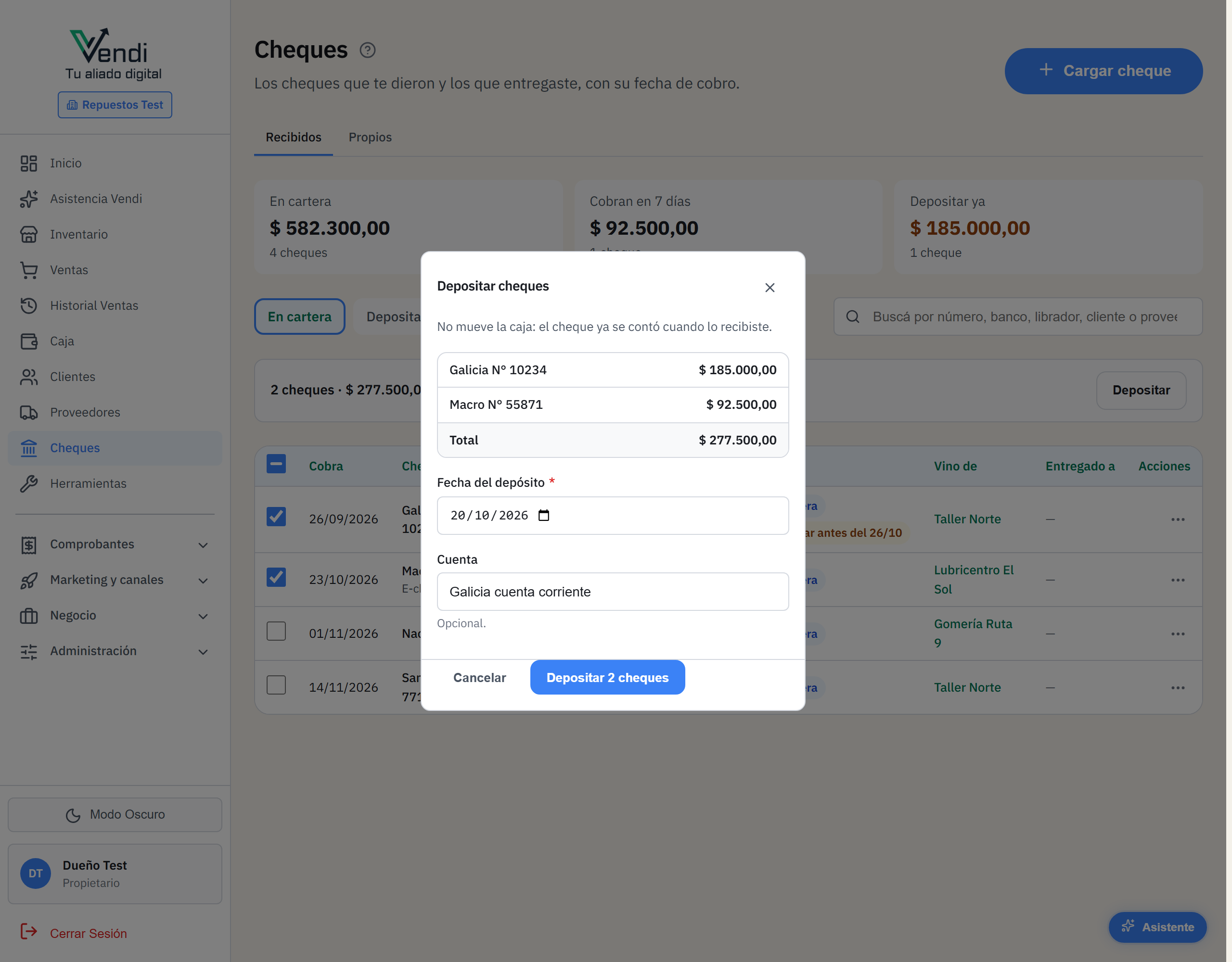
Task: Click Cancelar in the dialog
Action: pyautogui.click(x=479, y=678)
